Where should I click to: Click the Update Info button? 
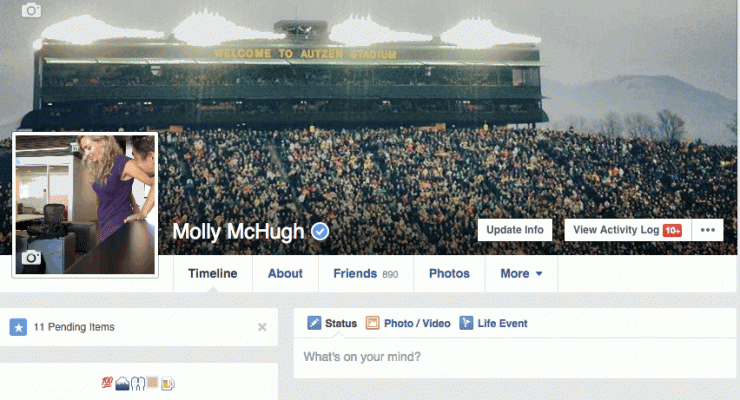tap(515, 230)
